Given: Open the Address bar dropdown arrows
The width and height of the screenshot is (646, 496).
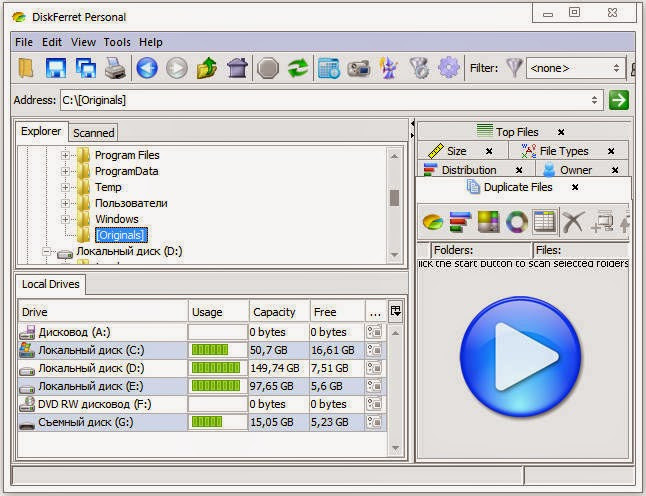Looking at the screenshot, I should (594, 100).
